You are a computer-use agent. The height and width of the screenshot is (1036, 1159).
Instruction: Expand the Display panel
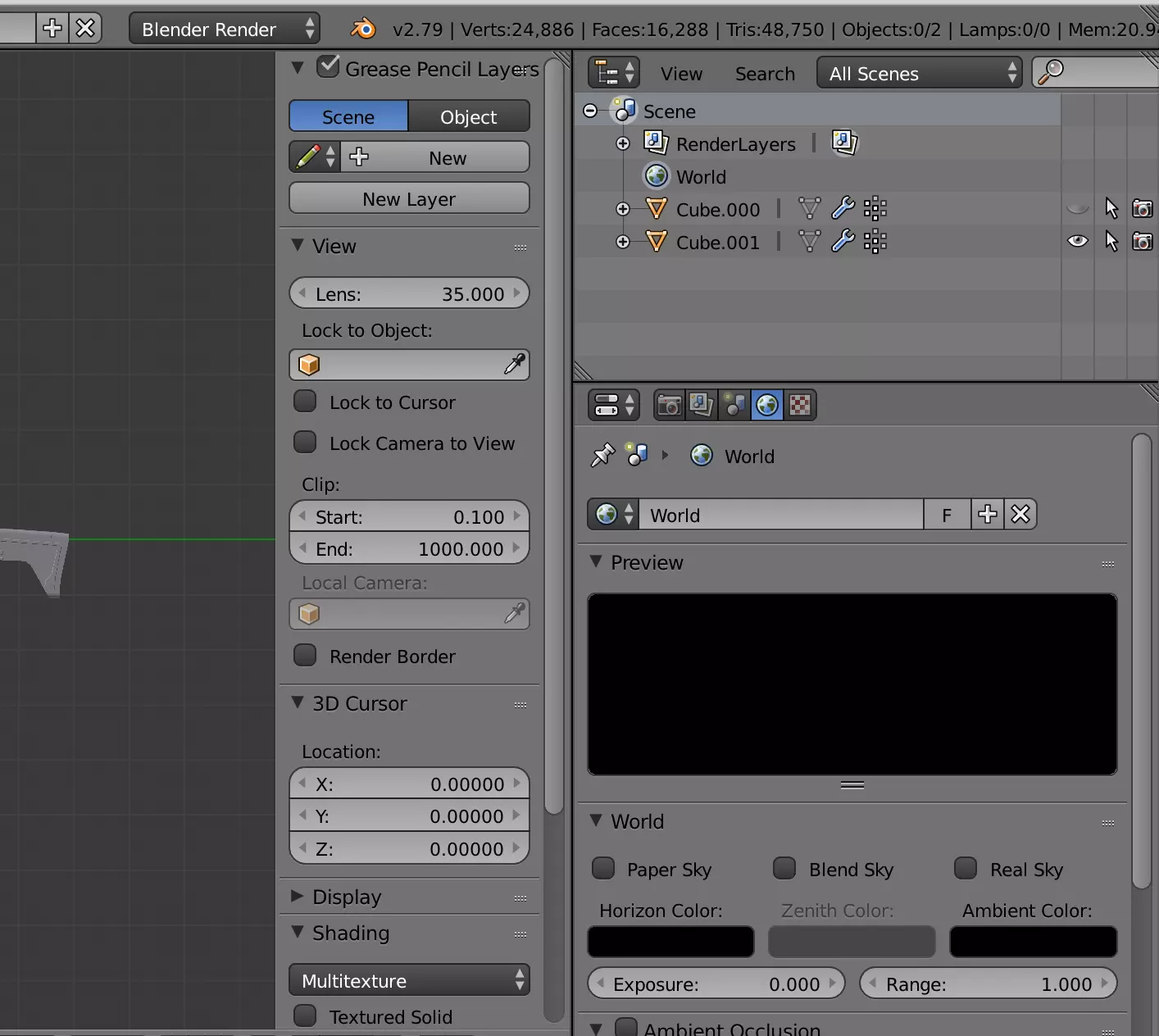pyautogui.click(x=298, y=897)
